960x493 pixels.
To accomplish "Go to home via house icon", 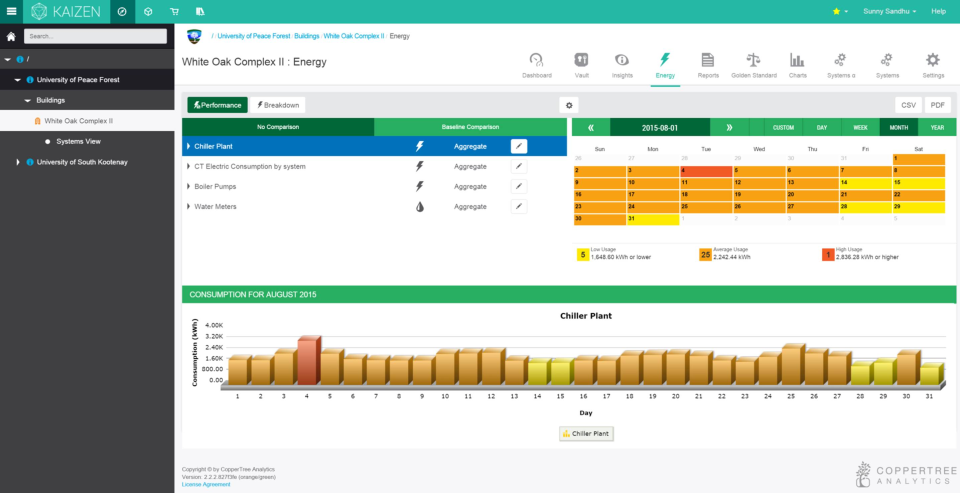I will click(x=11, y=36).
